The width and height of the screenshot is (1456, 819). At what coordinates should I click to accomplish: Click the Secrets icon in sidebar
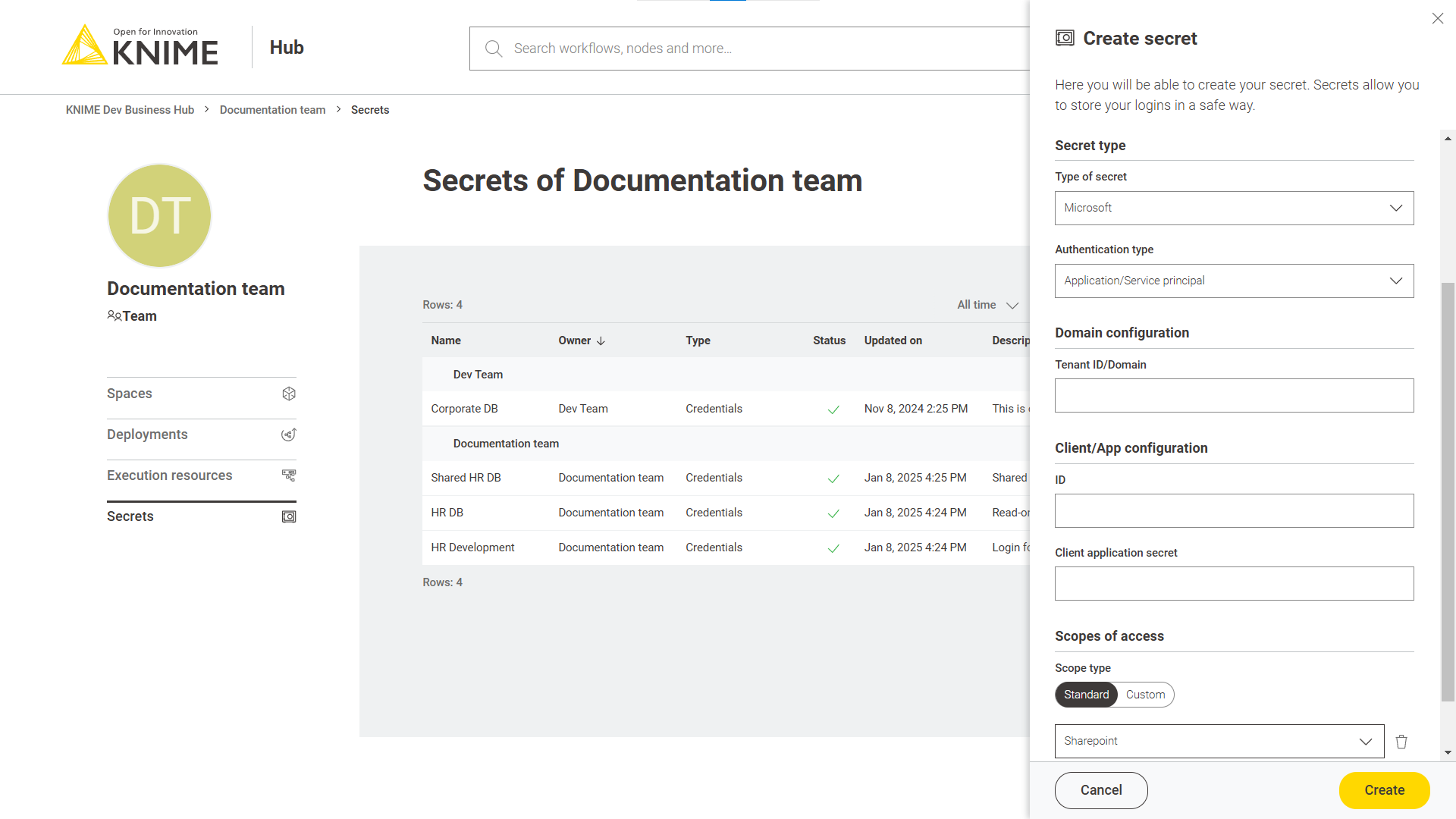click(x=288, y=516)
